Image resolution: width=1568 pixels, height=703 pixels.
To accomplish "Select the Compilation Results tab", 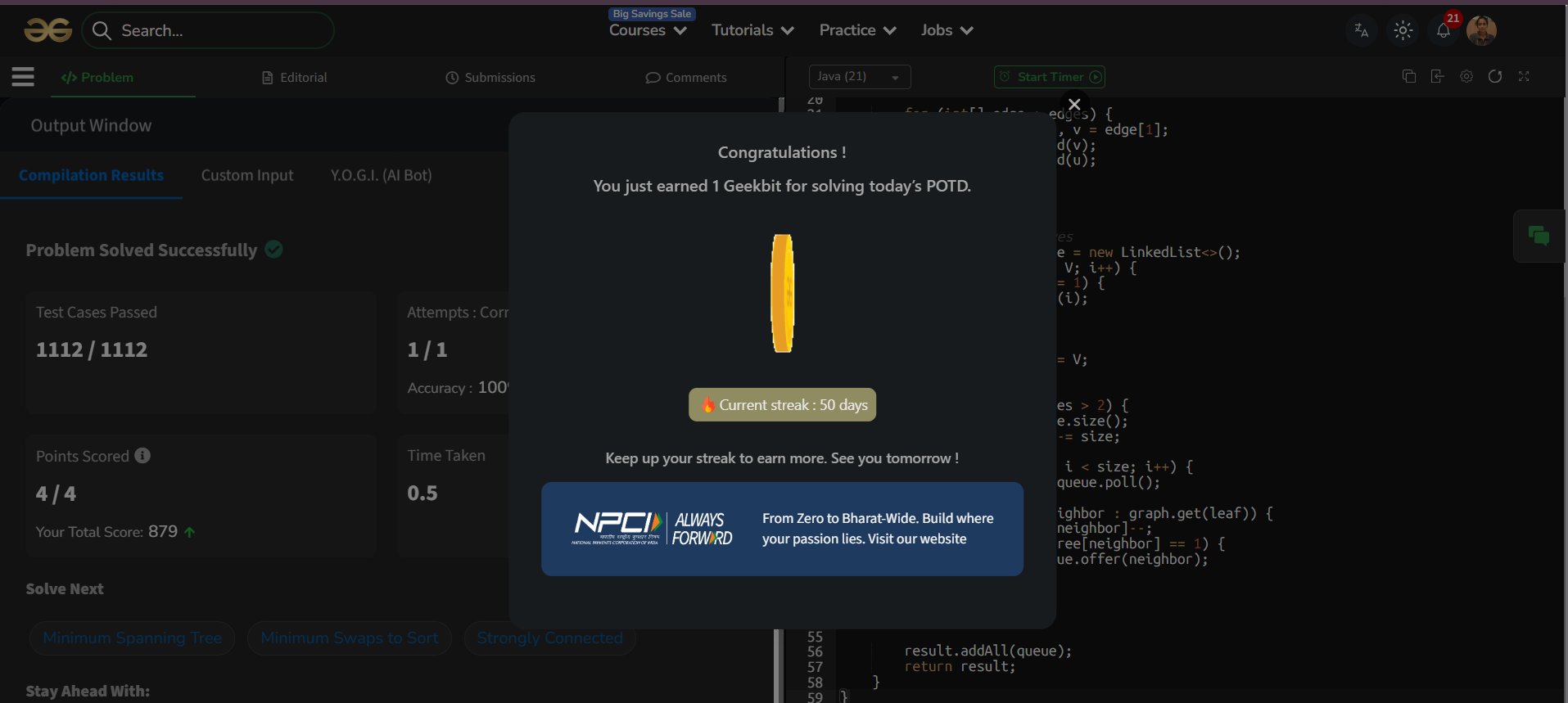I will coord(91,175).
